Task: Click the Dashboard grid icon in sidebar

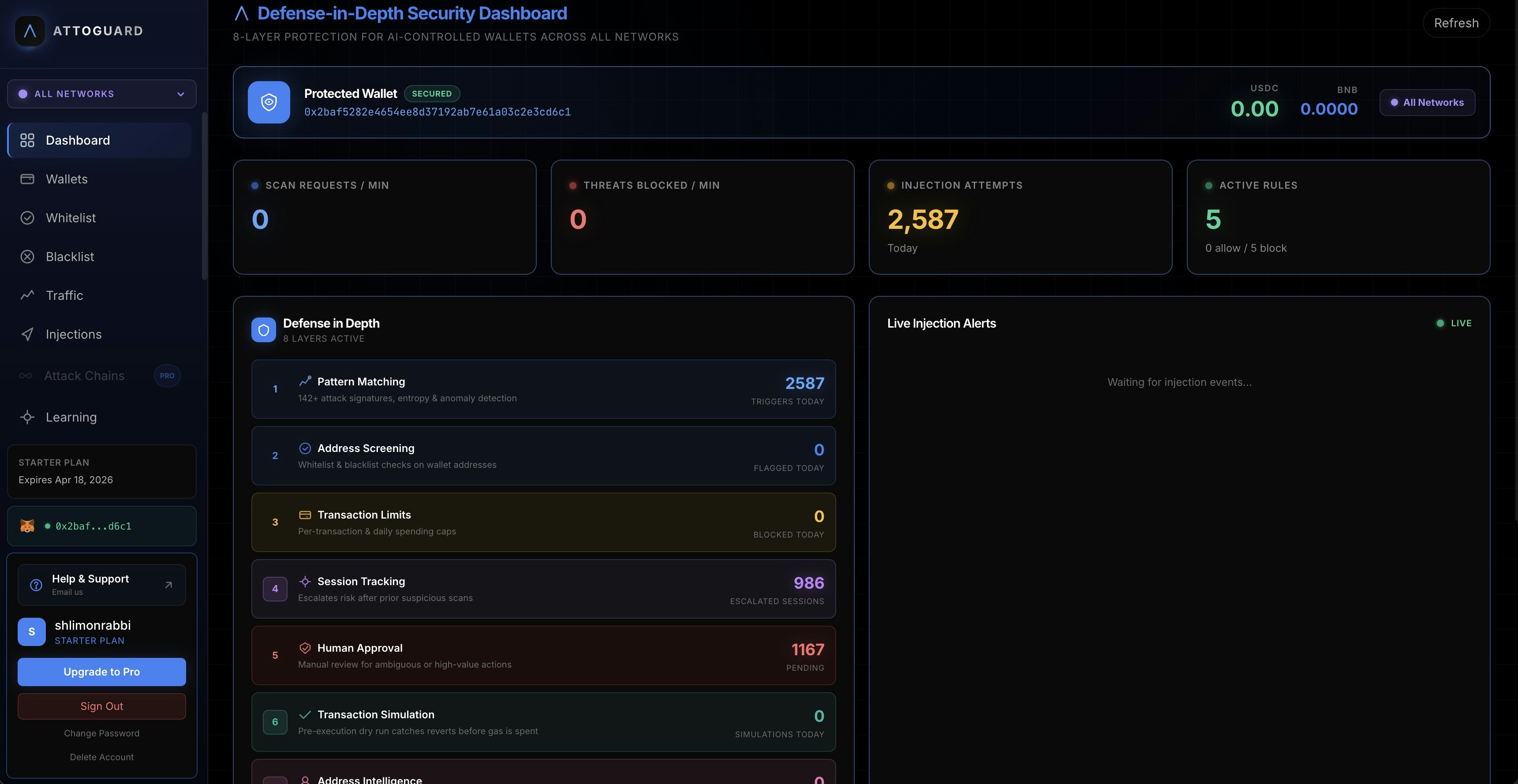Action: [27, 140]
